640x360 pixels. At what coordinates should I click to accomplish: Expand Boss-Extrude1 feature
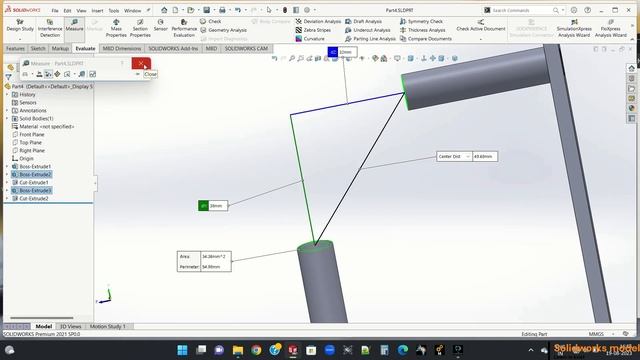(7, 167)
